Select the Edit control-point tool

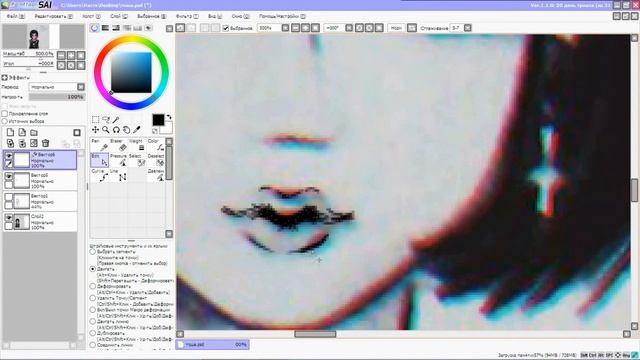coord(100,160)
